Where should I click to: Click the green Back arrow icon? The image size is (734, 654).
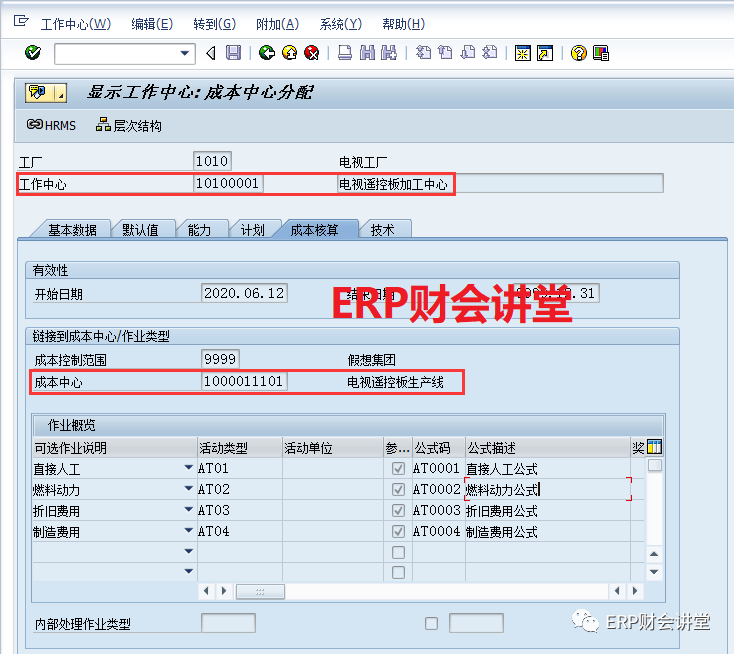[x=266, y=53]
